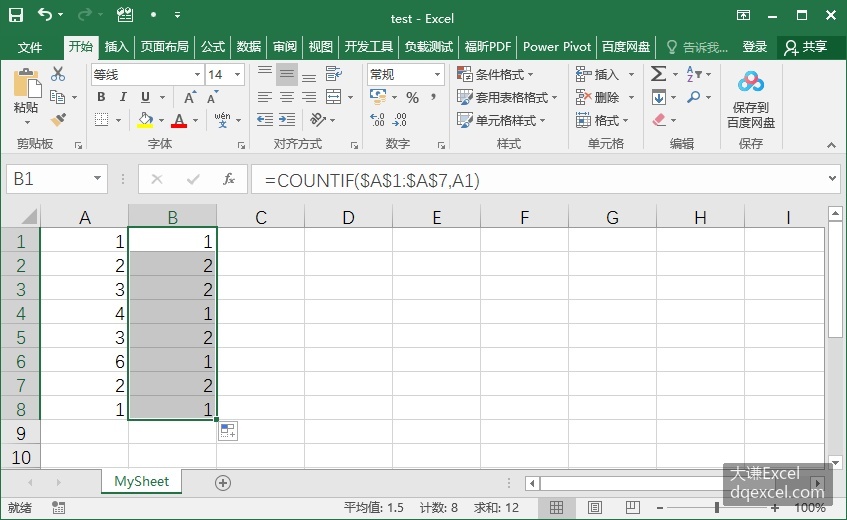Expand the formula bar

832,178
